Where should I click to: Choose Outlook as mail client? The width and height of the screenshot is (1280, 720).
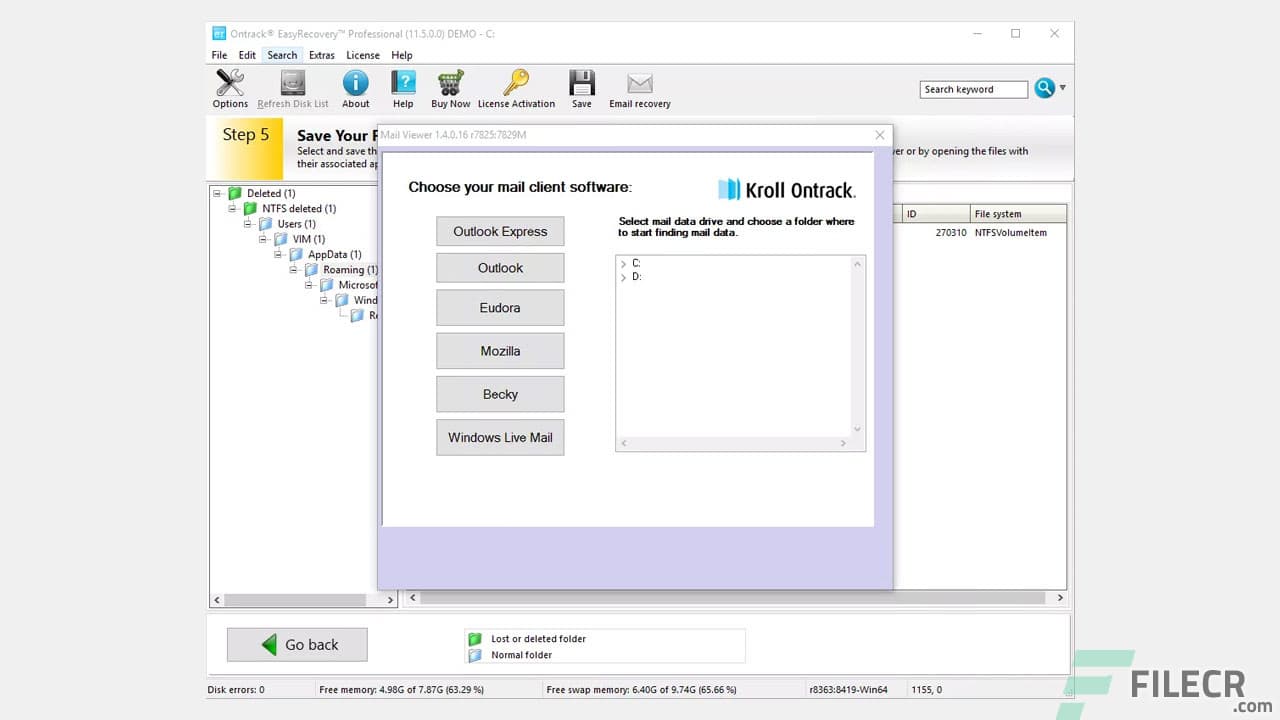coord(500,267)
